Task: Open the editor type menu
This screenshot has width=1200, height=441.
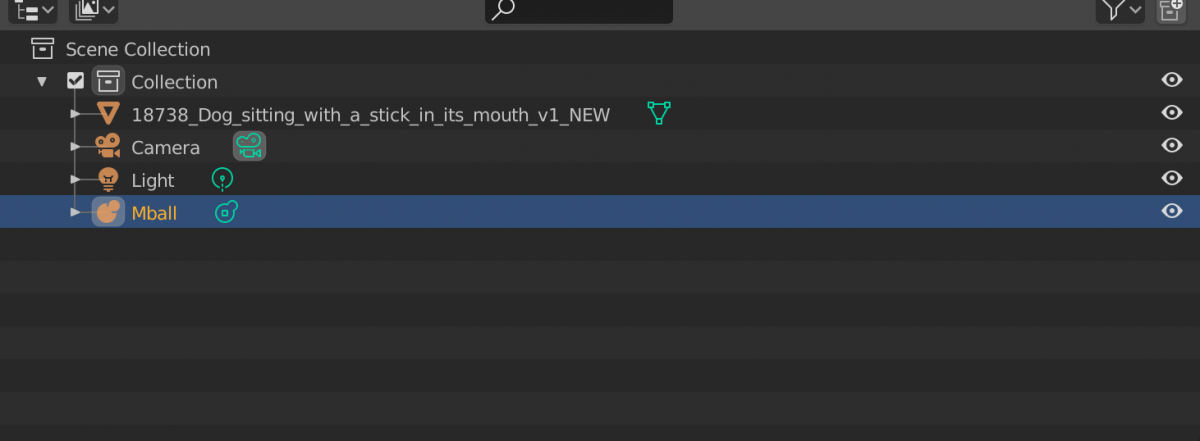Action: coord(32,10)
